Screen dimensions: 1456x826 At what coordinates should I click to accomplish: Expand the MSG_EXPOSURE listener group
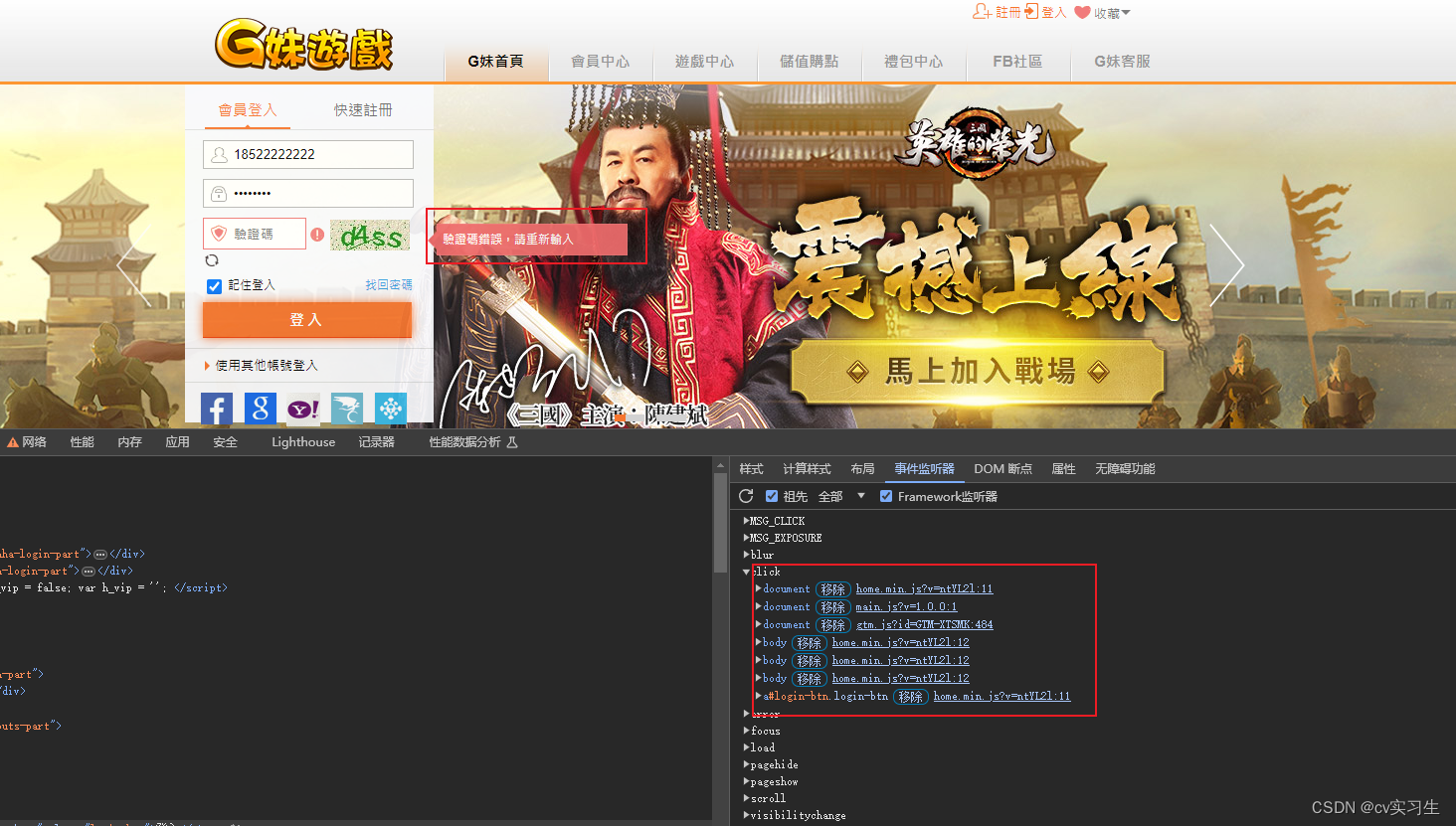click(746, 538)
